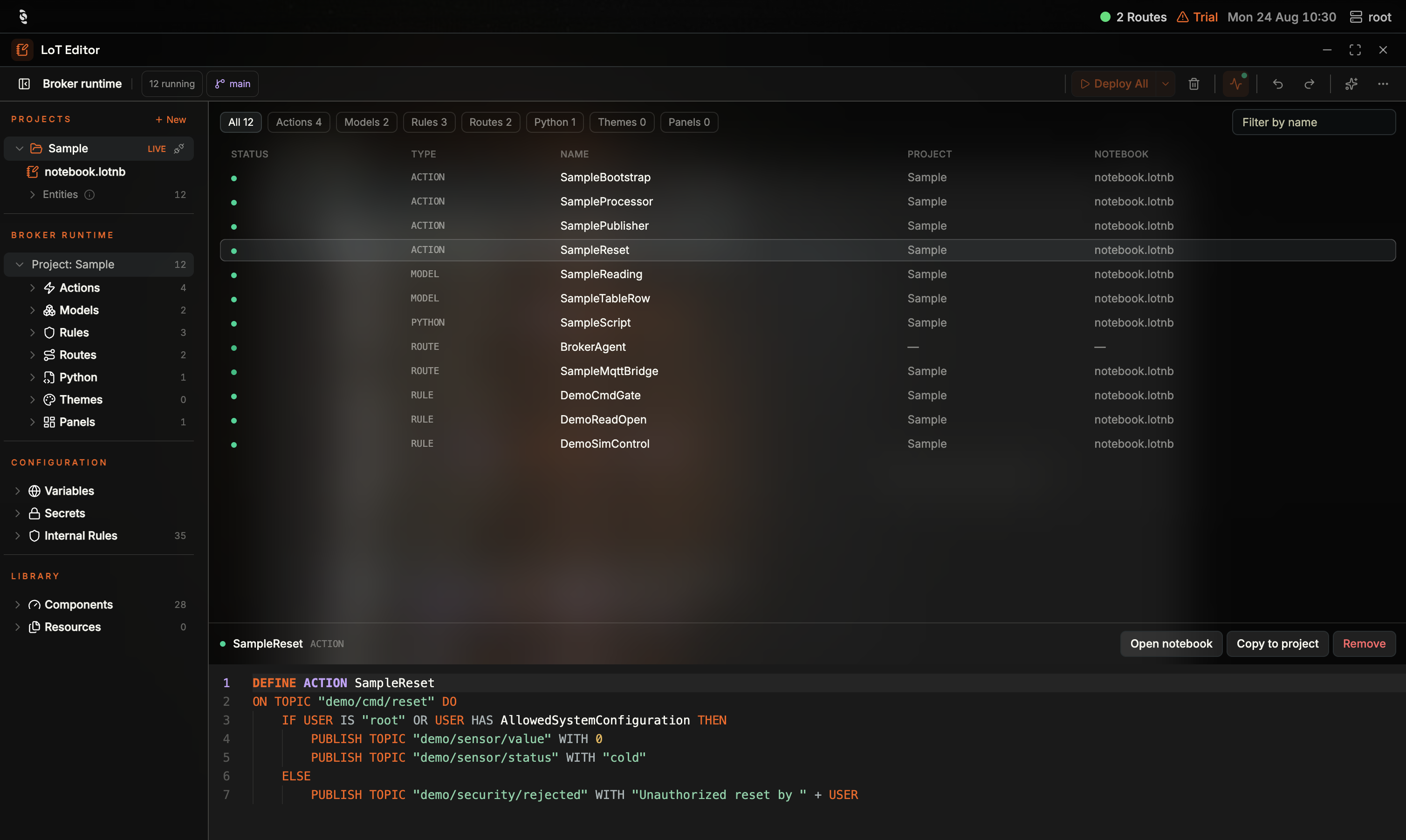Image resolution: width=1406 pixels, height=840 pixels.
Task: Filter by Rules 3 tab
Action: [x=429, y=122]
